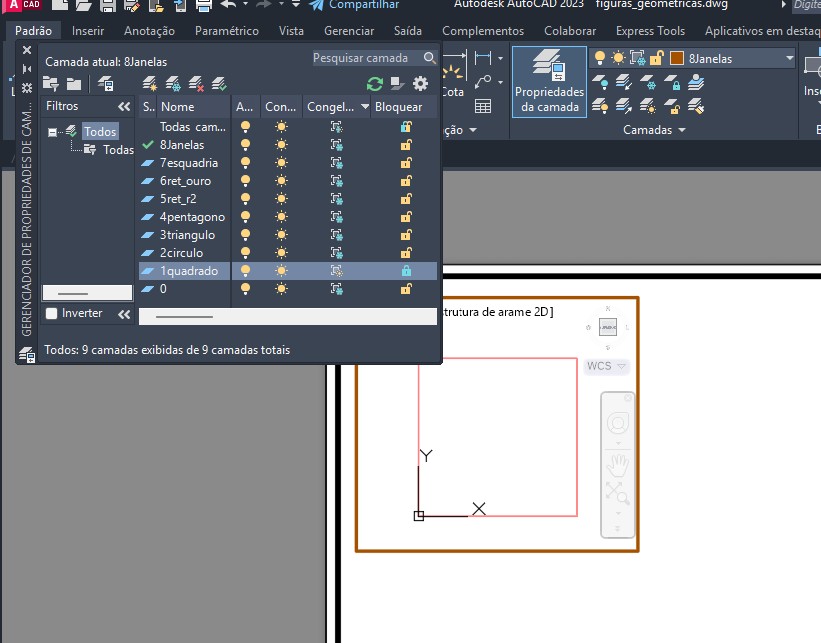Click the Pesquisar camada search field
The image size is (821, 643).
click(x=367, y=59)
